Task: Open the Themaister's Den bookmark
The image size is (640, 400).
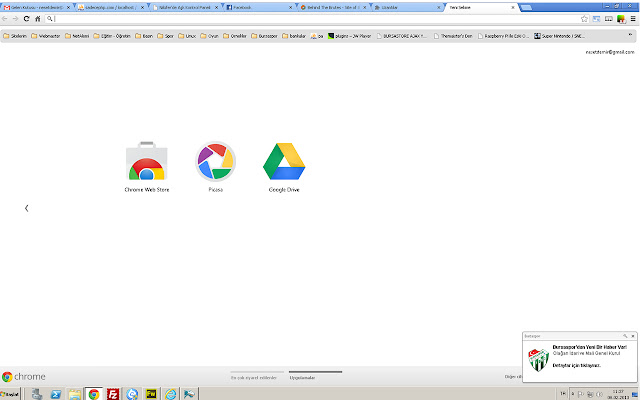Action: pyautogui.click(x=453, y=36)
